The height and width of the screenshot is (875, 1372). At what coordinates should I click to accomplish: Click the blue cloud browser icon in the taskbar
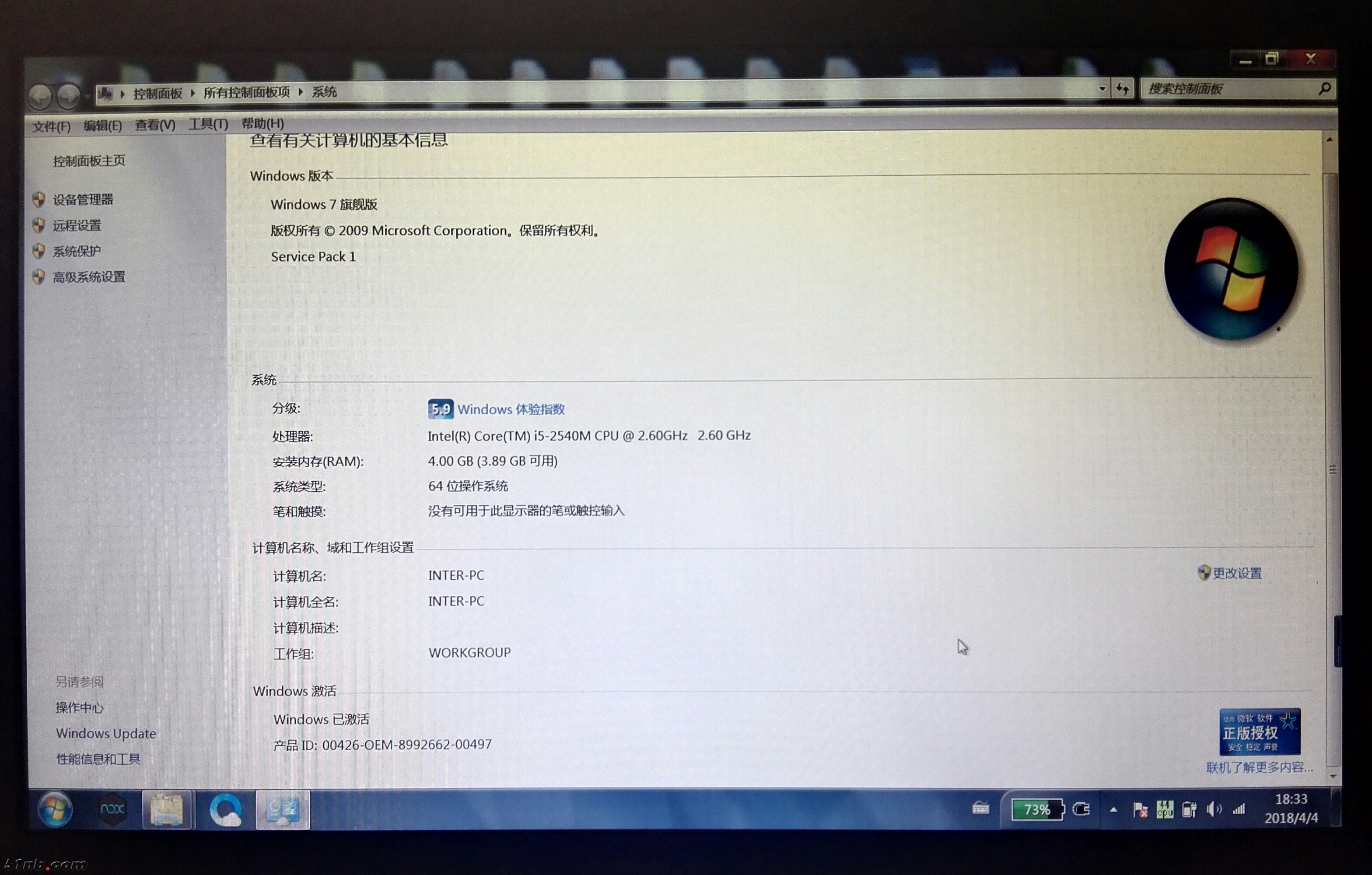tap(226, 809)
